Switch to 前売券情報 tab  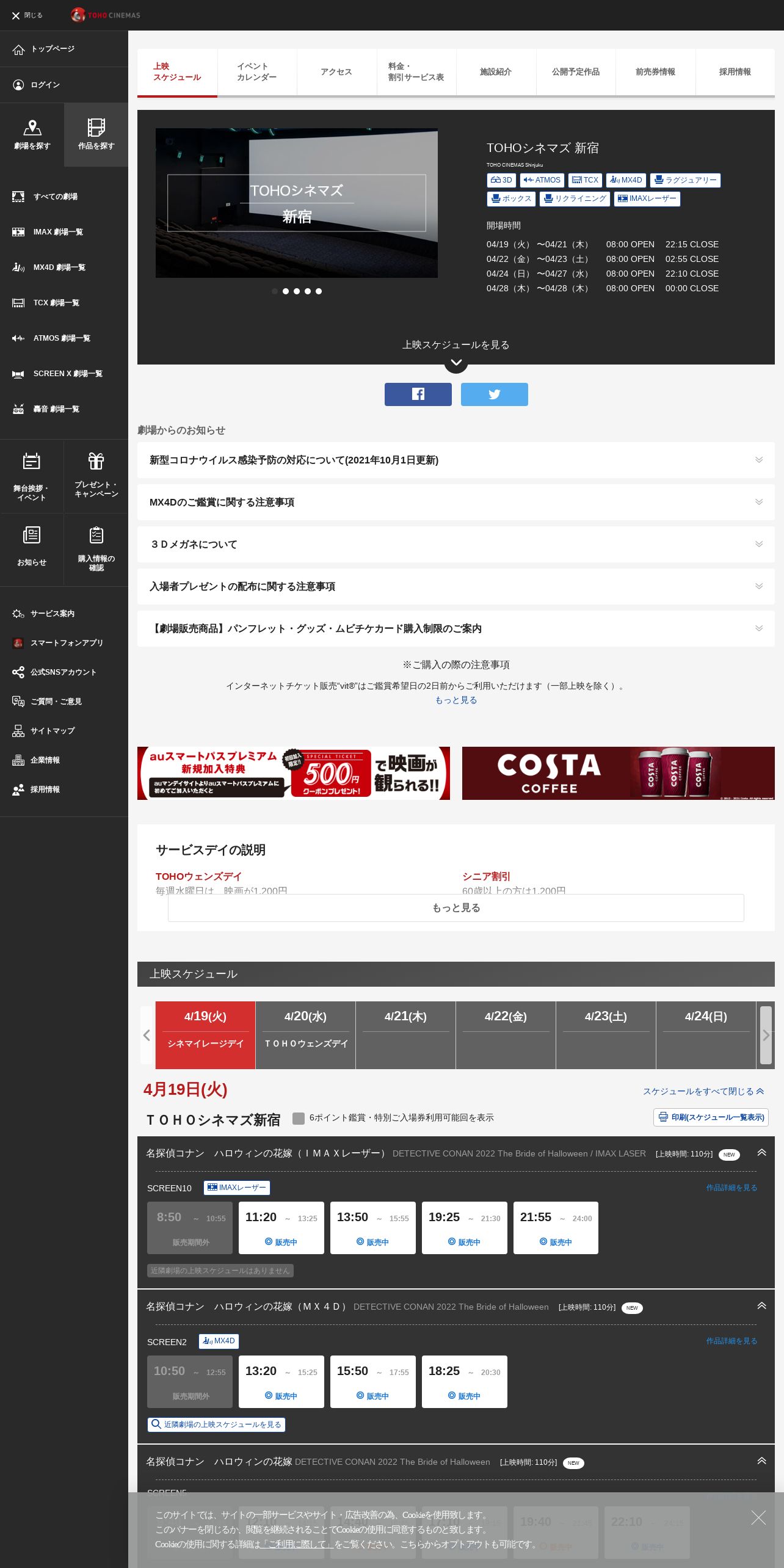point(656,72)
